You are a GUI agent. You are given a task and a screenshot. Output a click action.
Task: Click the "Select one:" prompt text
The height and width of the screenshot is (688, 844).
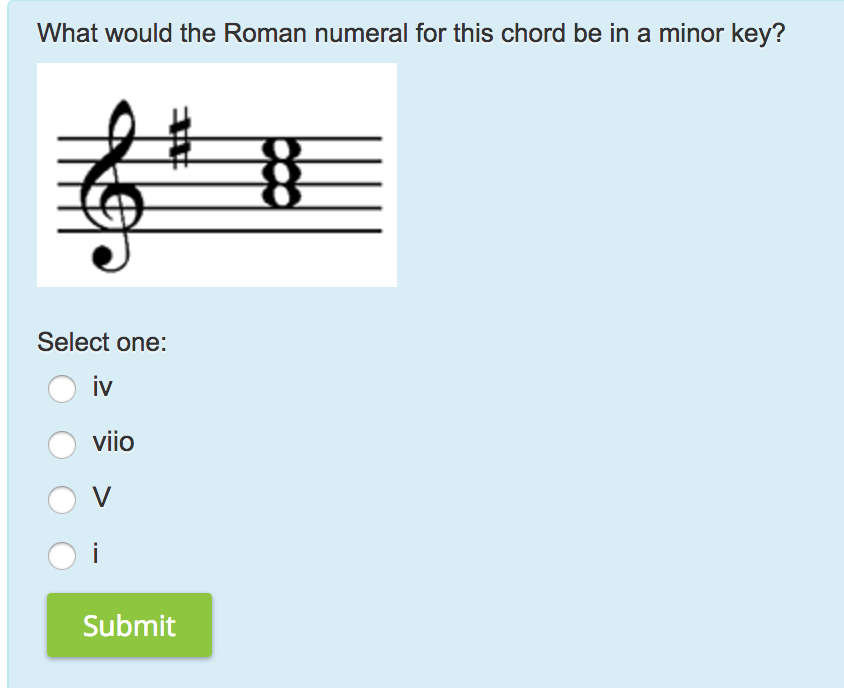tap(102, 342)
